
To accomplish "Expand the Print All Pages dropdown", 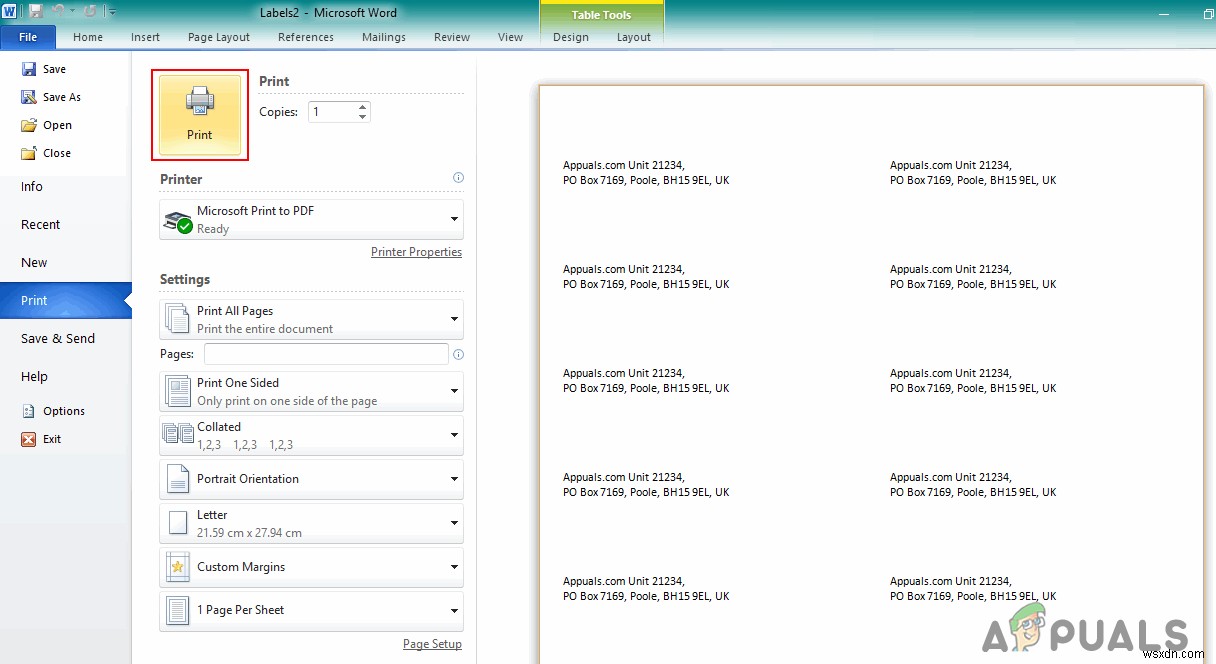I will pyautogui.click(x=451, y=318).
